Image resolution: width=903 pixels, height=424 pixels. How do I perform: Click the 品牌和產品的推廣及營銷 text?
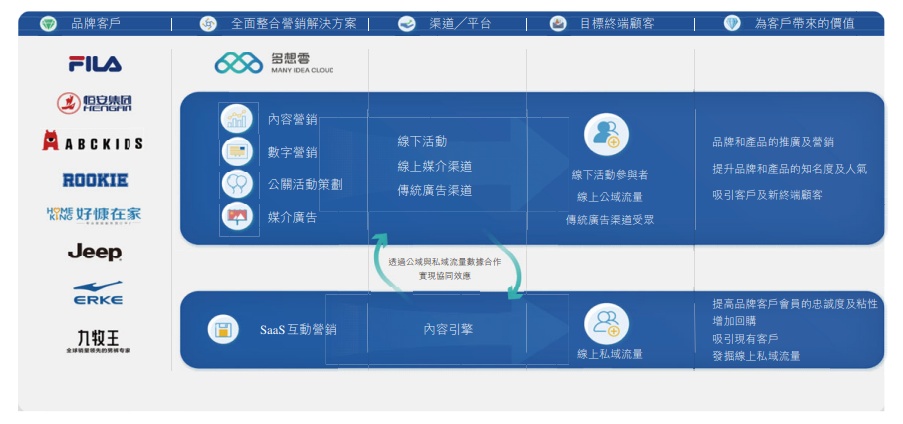point(773,142)
